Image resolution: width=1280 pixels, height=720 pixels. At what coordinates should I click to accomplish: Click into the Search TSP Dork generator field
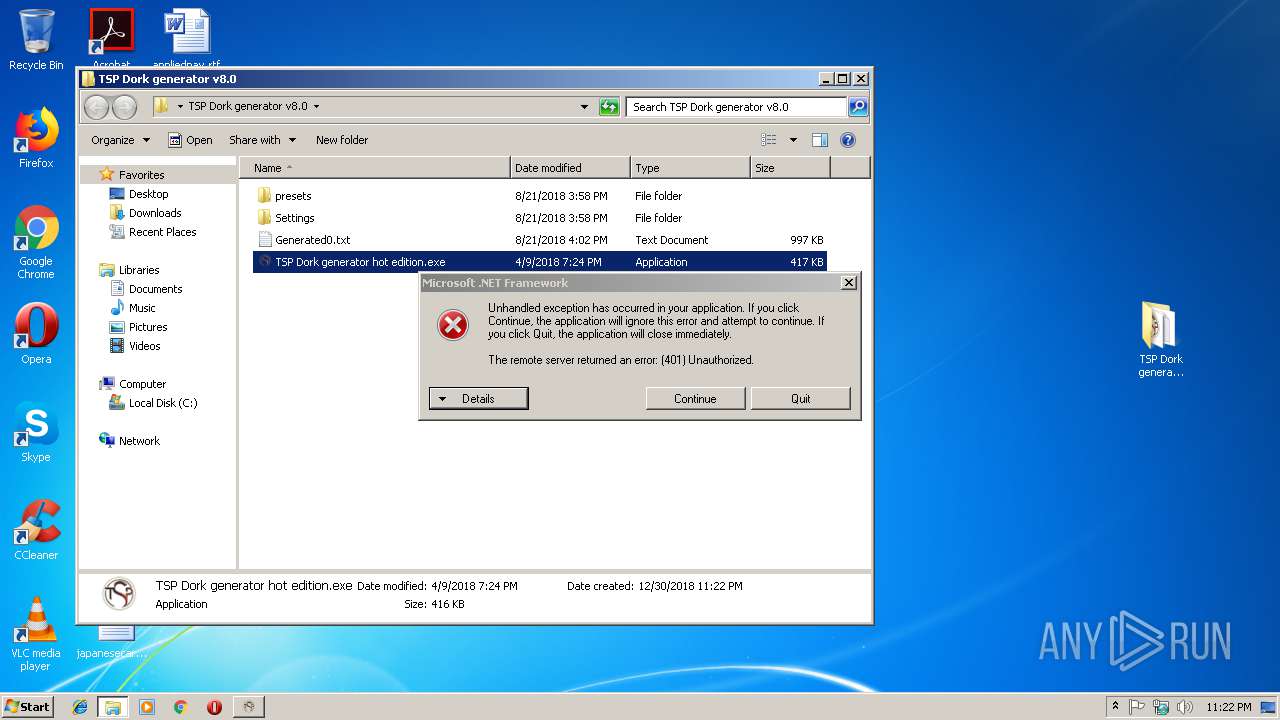(736, 107)
